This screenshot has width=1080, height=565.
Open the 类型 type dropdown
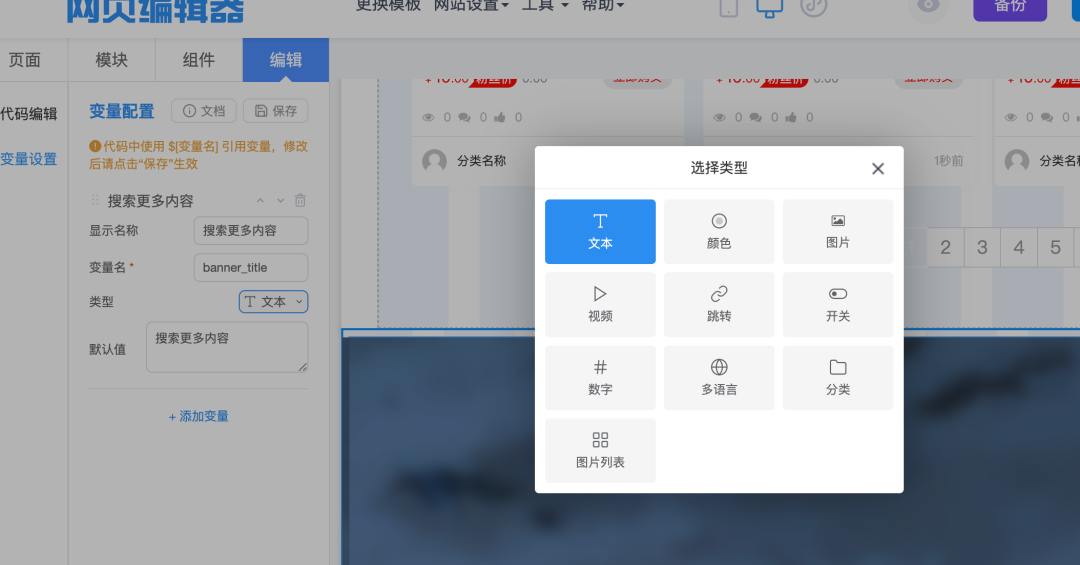coord(273,302)
